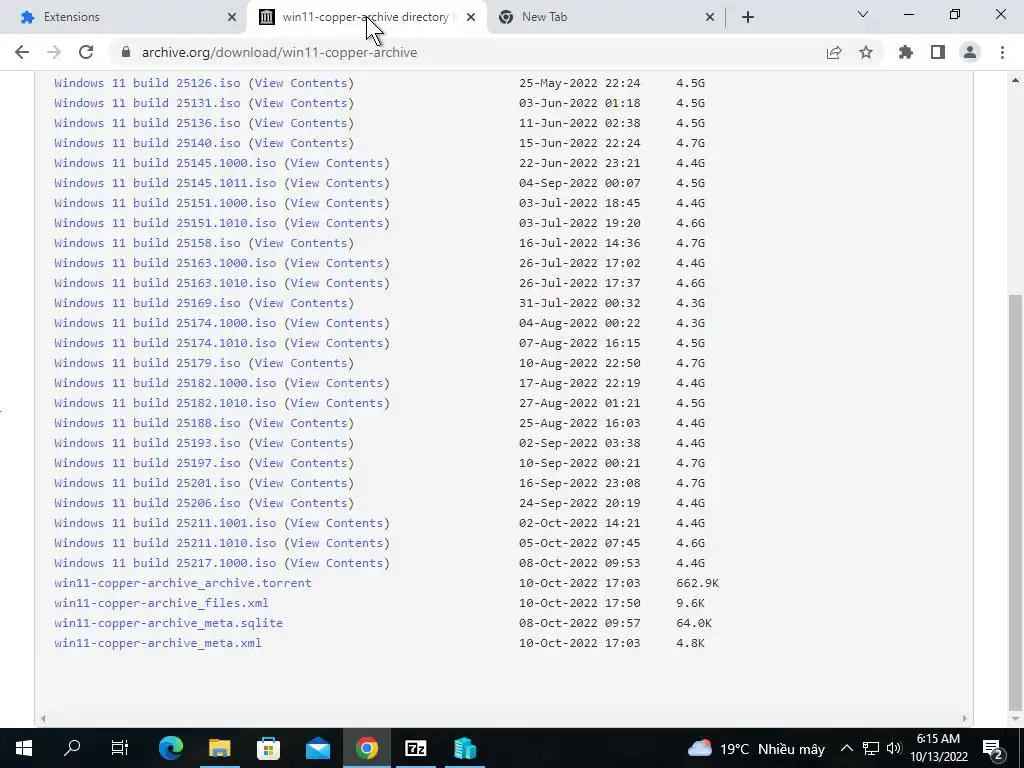Download Windows 11 build 25145.1011.iso
Screen dimensions: 1024x768
[x=165, y=183]
